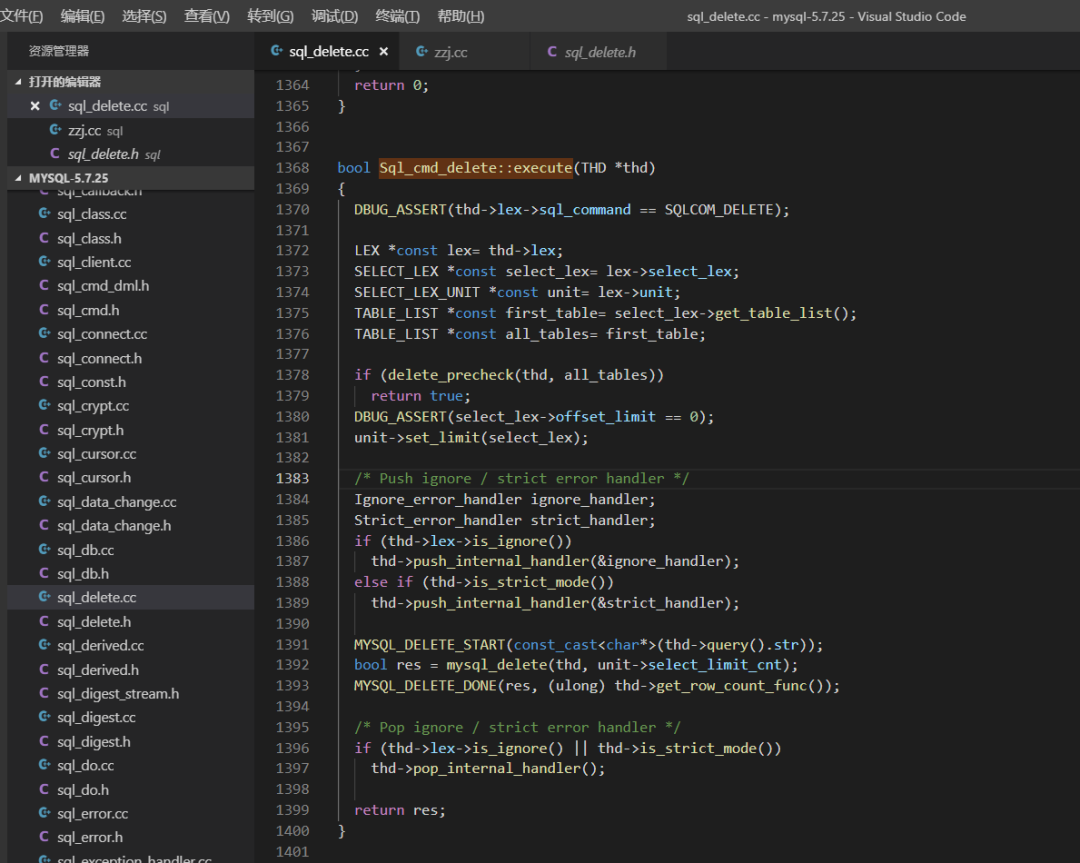Close the sql_delete.cc editor tab
This screenshot has width=1080, height=863.
pos(383,52)
